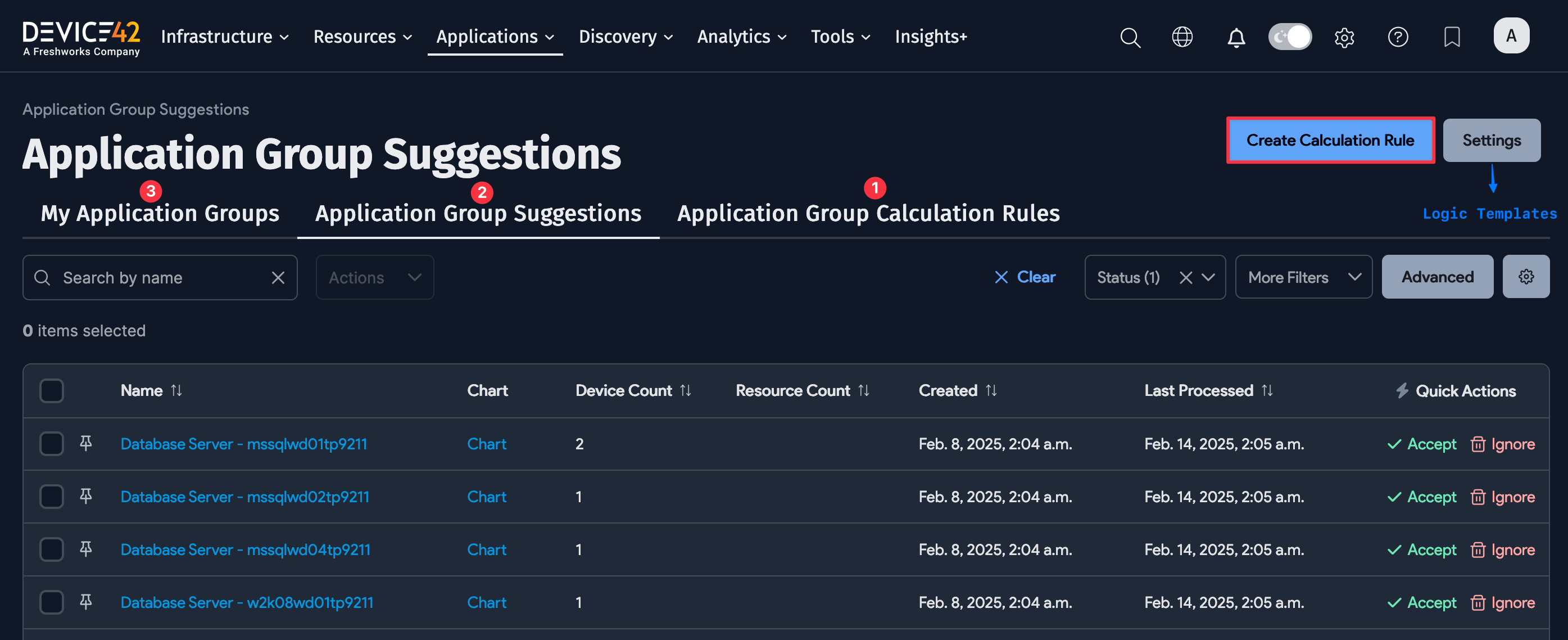Ignore suggestion for w2k08wd01tp9211 via trash icon
This screenshot has height=640, width=1568.
pos(1479,602)
